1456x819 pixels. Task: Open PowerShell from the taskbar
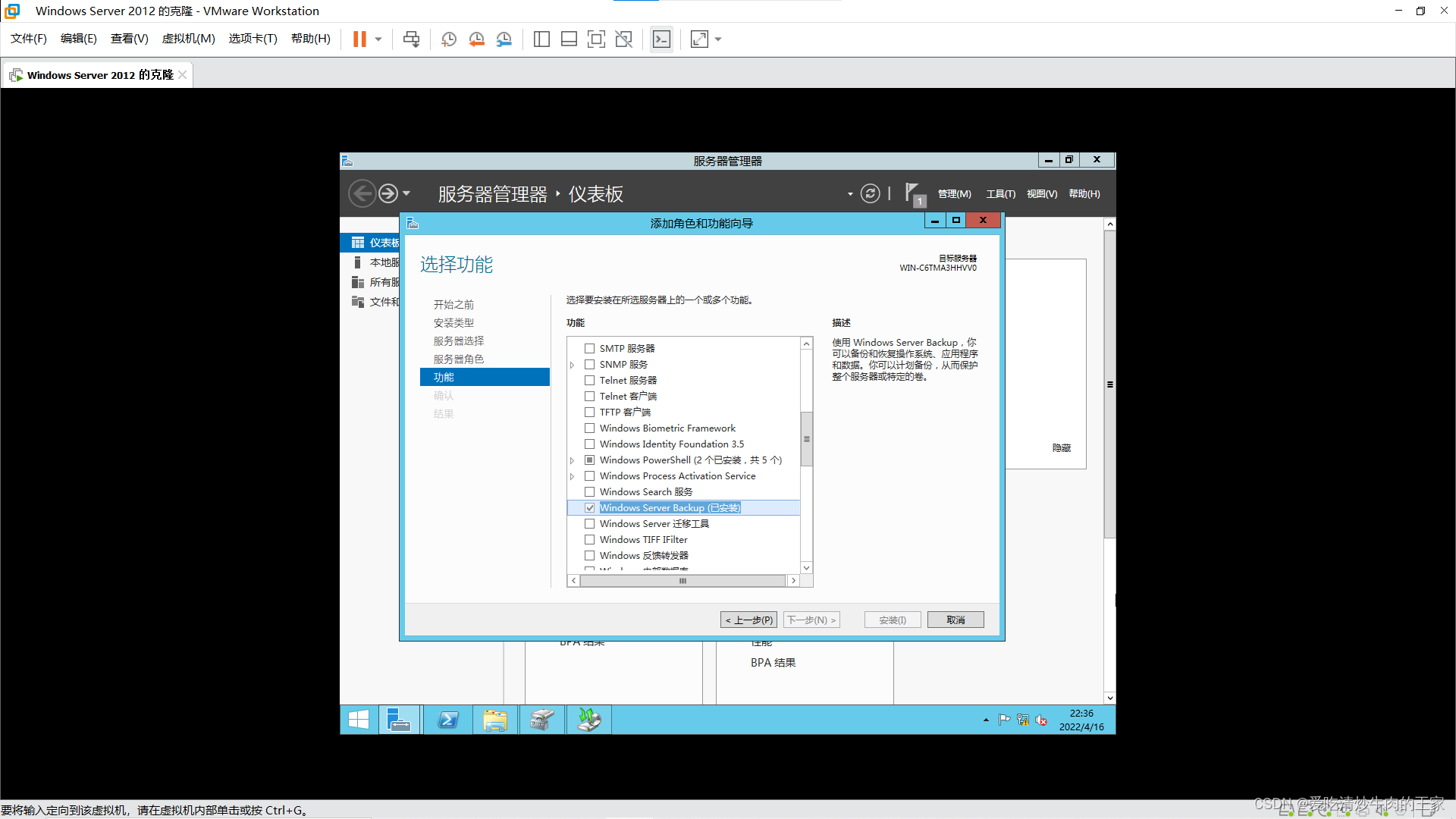[448, 720]
